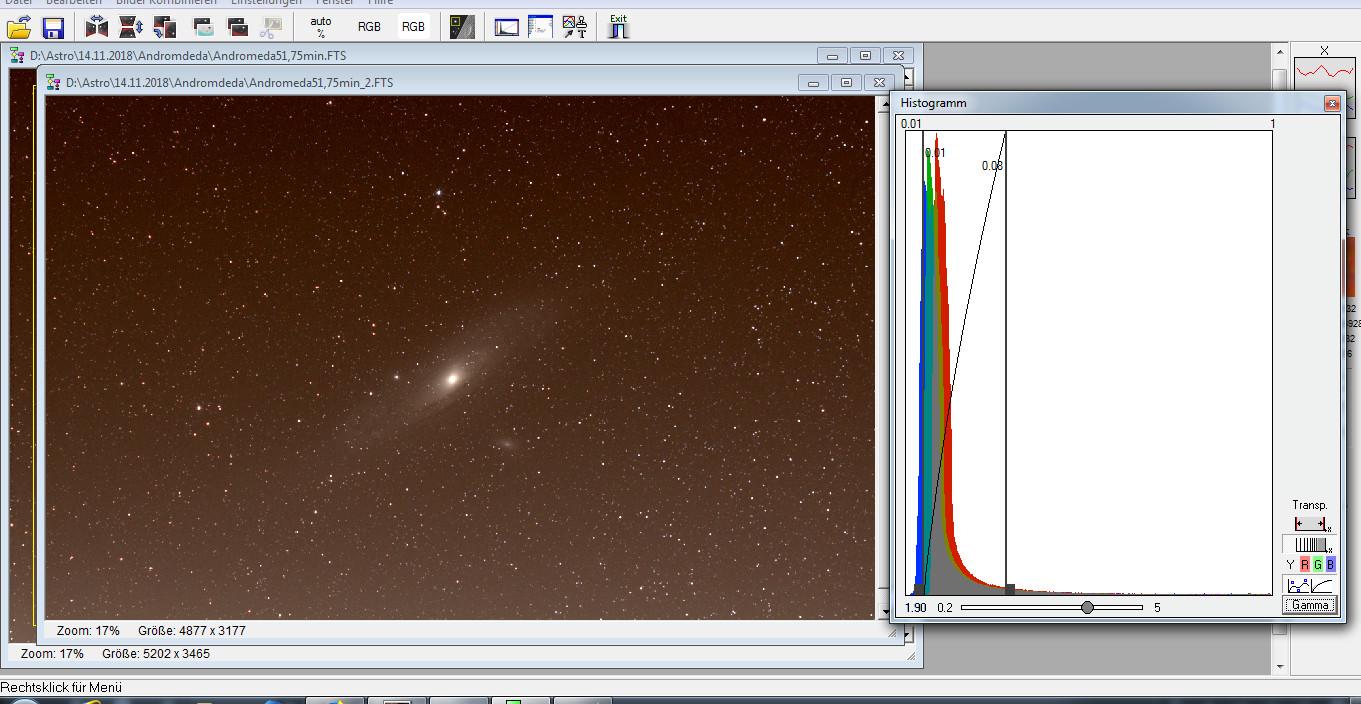Select the smooth gamma curve icon in Histogramm
The height and width of the screenshot is (704, 1361).
click(x=1323, y=585)
